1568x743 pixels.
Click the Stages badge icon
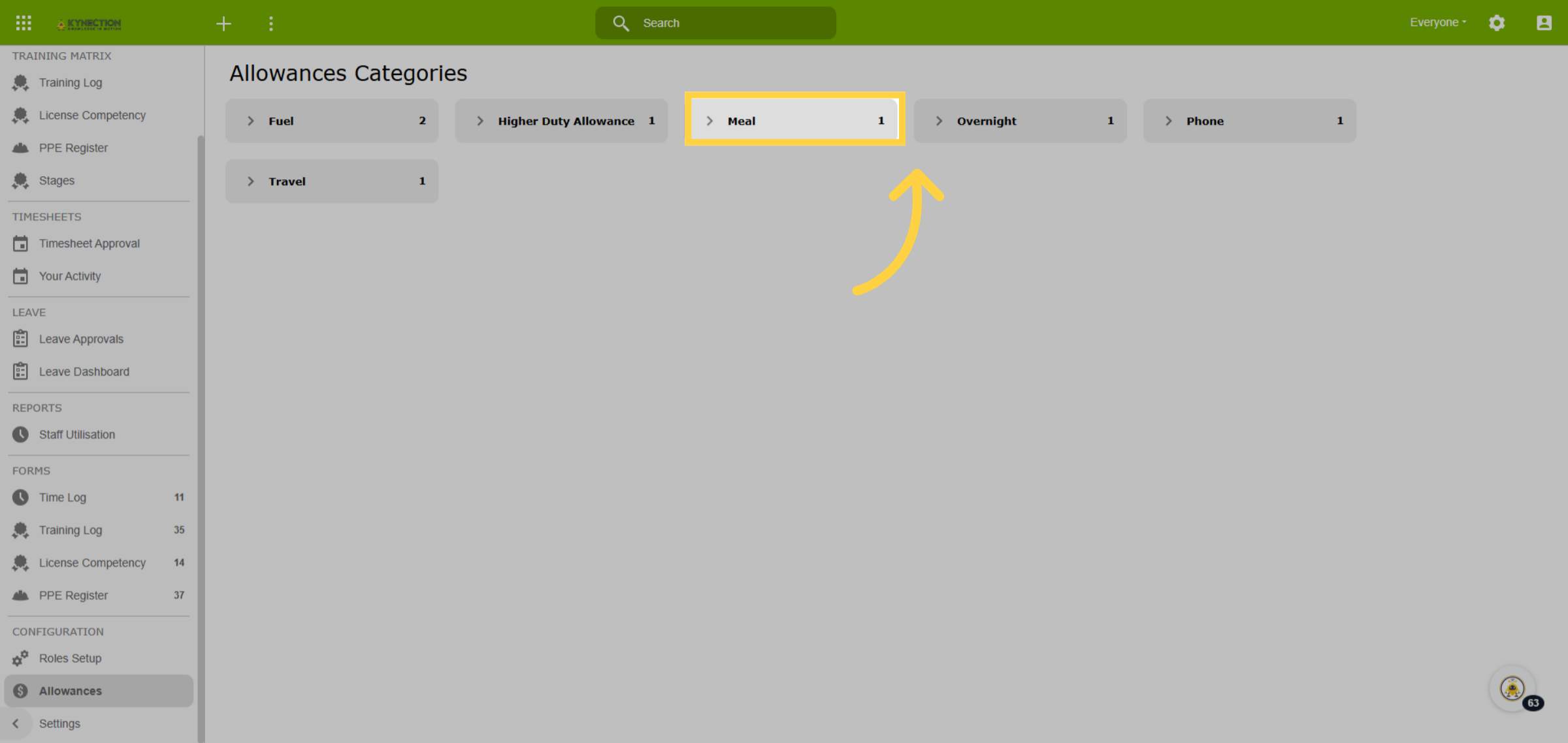(x=20, y=181)
